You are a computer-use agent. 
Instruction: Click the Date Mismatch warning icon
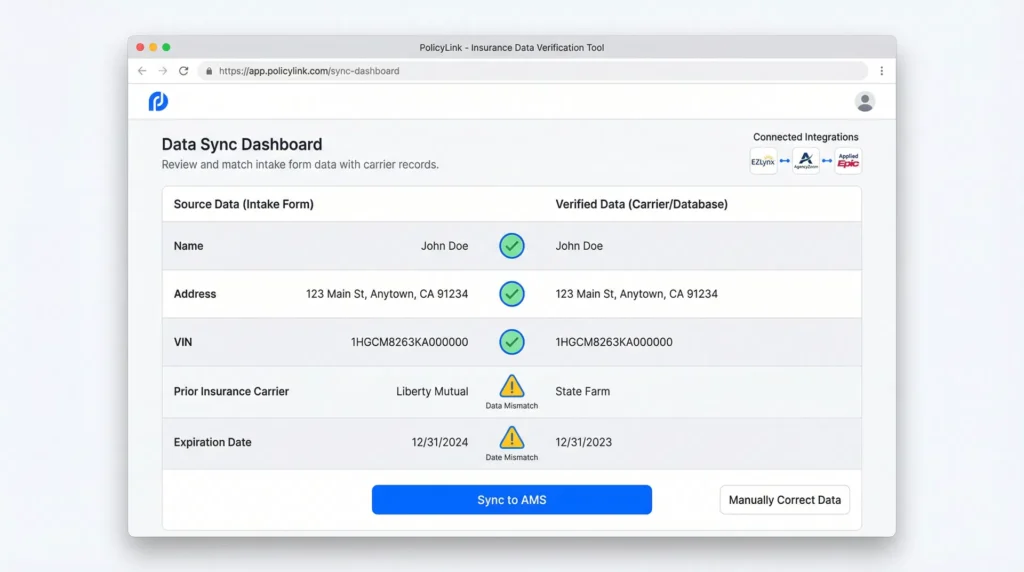(x=512, y=438)
